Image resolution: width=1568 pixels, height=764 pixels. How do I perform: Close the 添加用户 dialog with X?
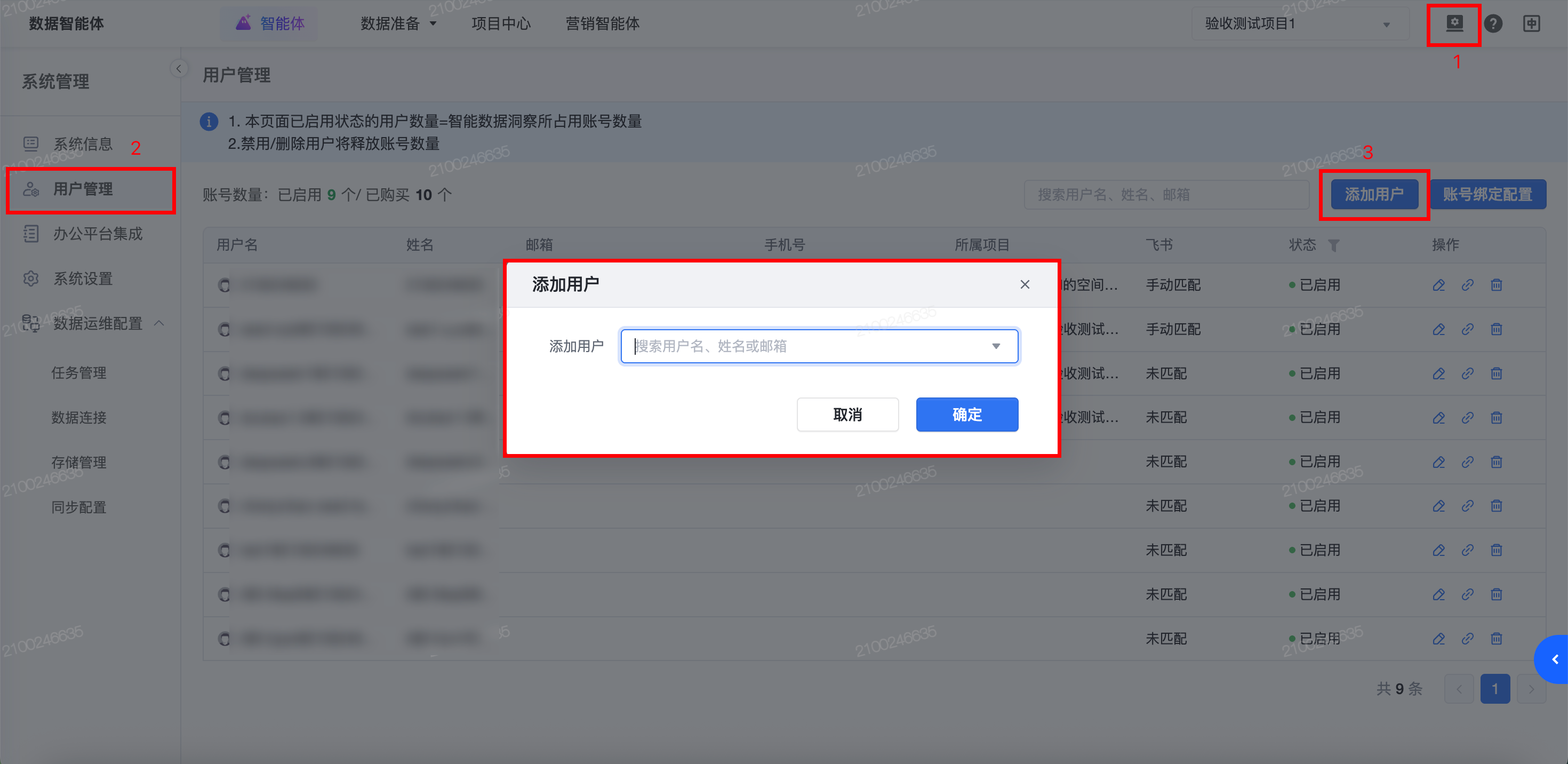(1025, 284)
